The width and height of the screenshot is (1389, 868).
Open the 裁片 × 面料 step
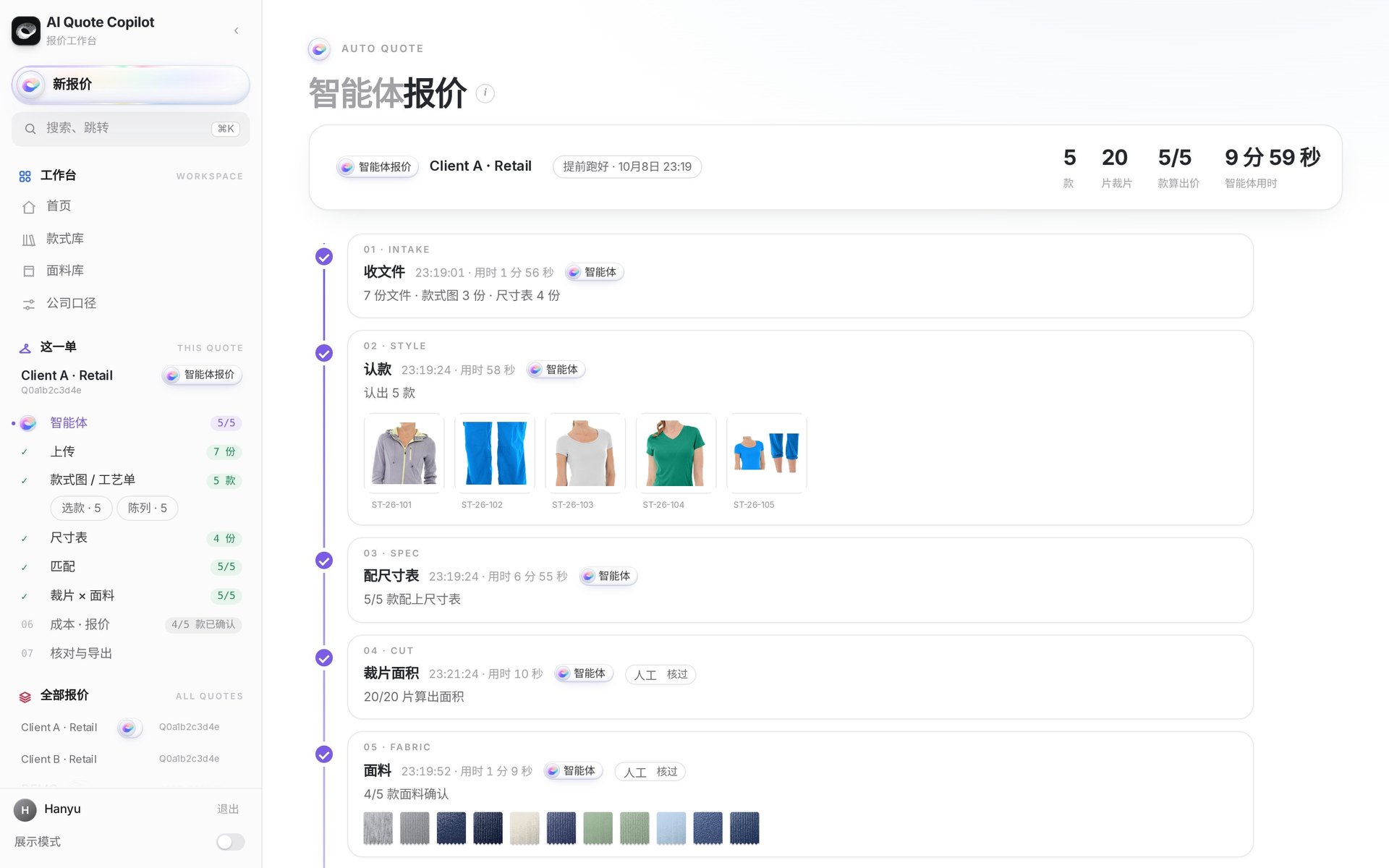pos(130,595)
